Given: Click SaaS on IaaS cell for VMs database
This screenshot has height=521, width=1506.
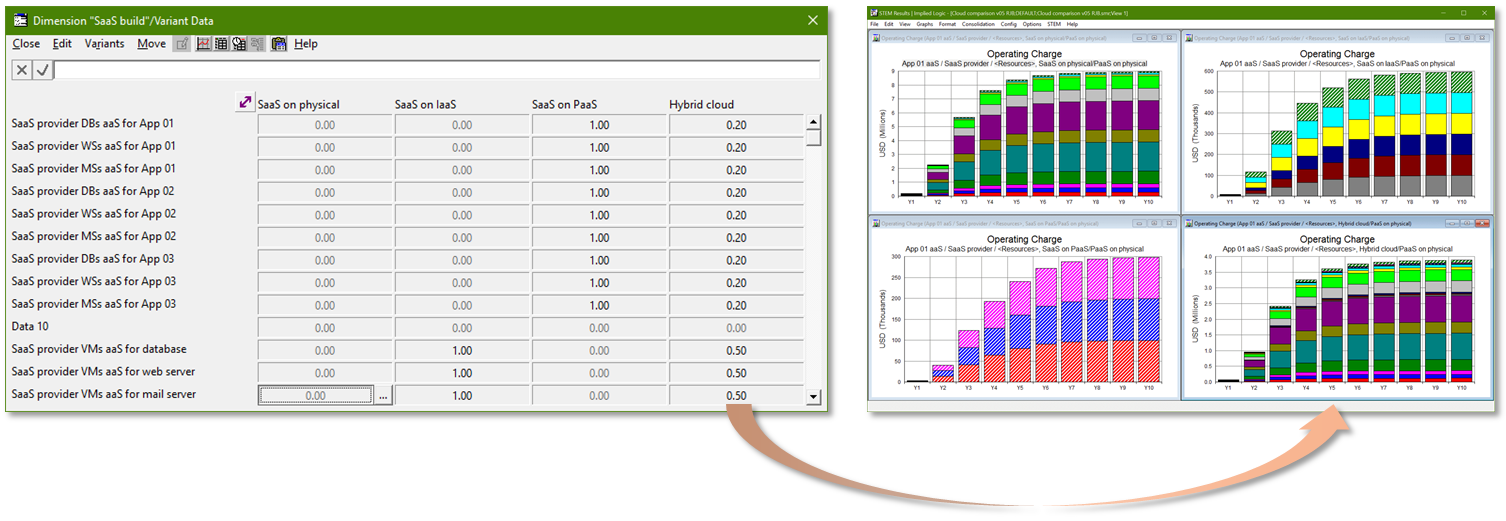Looking at the screenshot, I should (462, 351).
